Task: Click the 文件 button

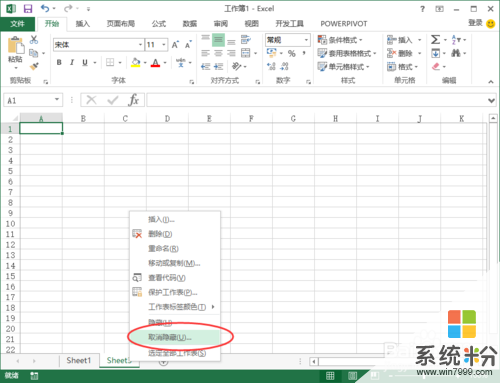Action: click(x=17, y=24)
